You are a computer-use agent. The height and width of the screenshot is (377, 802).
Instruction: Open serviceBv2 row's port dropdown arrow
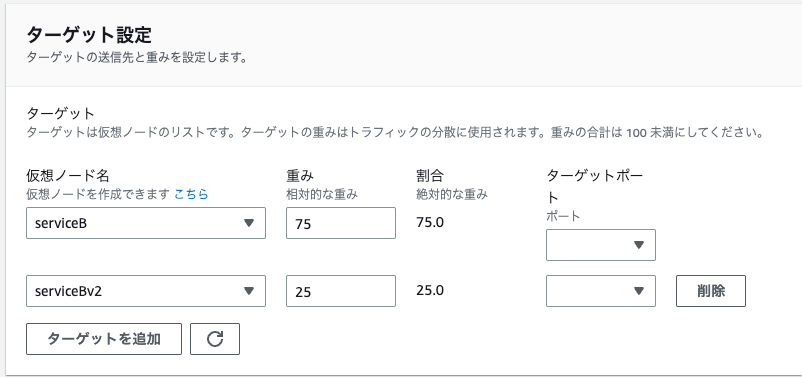[x=638, y=291]
